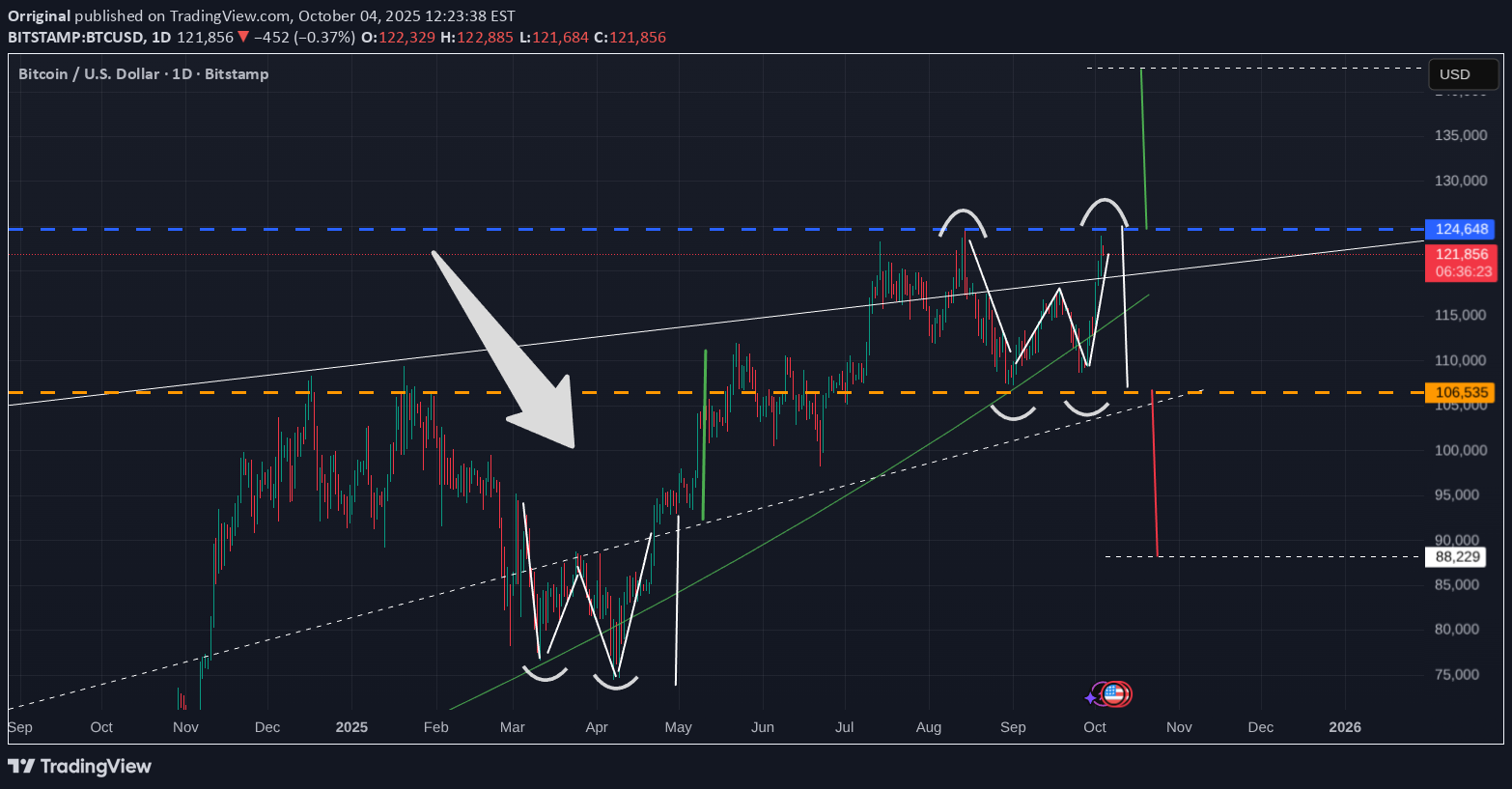Click the TradingView logo at bottom left

point(80,766)
